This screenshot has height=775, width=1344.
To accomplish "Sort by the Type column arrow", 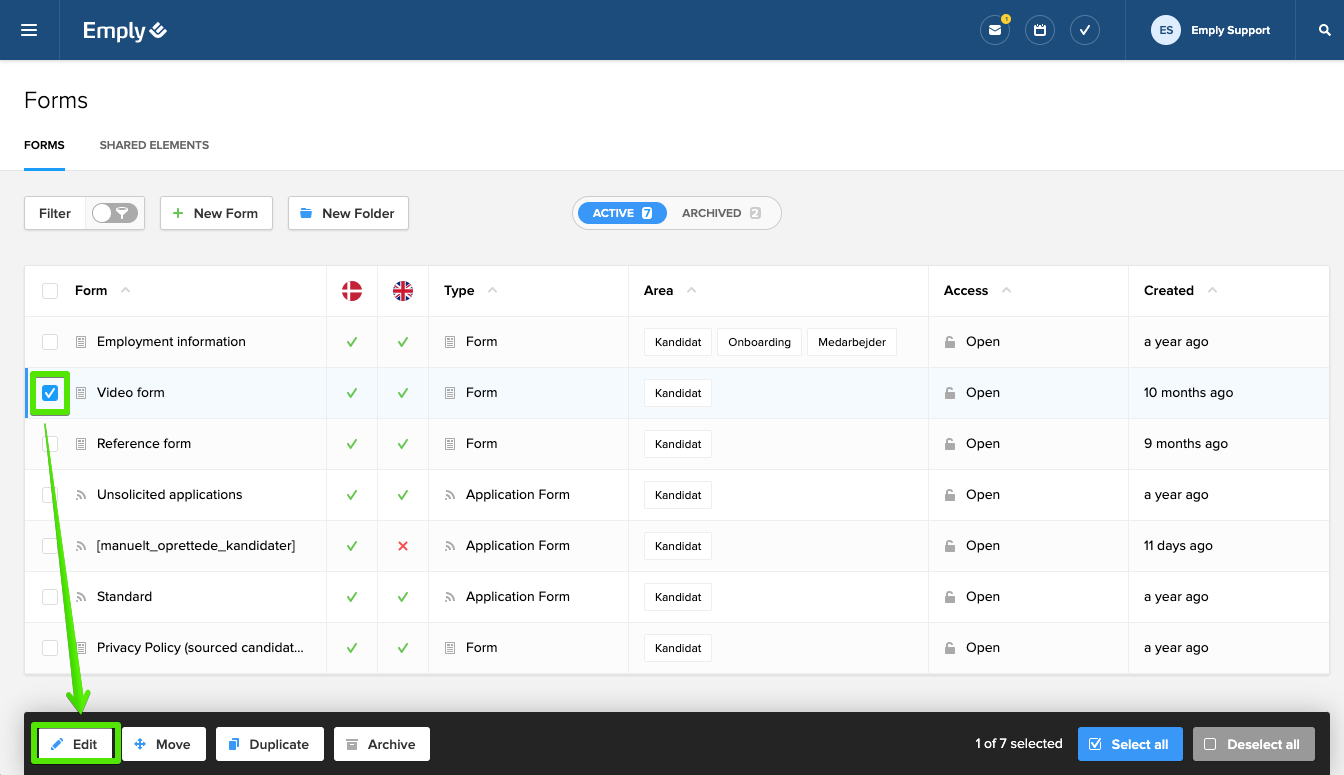I will [492, 291].
